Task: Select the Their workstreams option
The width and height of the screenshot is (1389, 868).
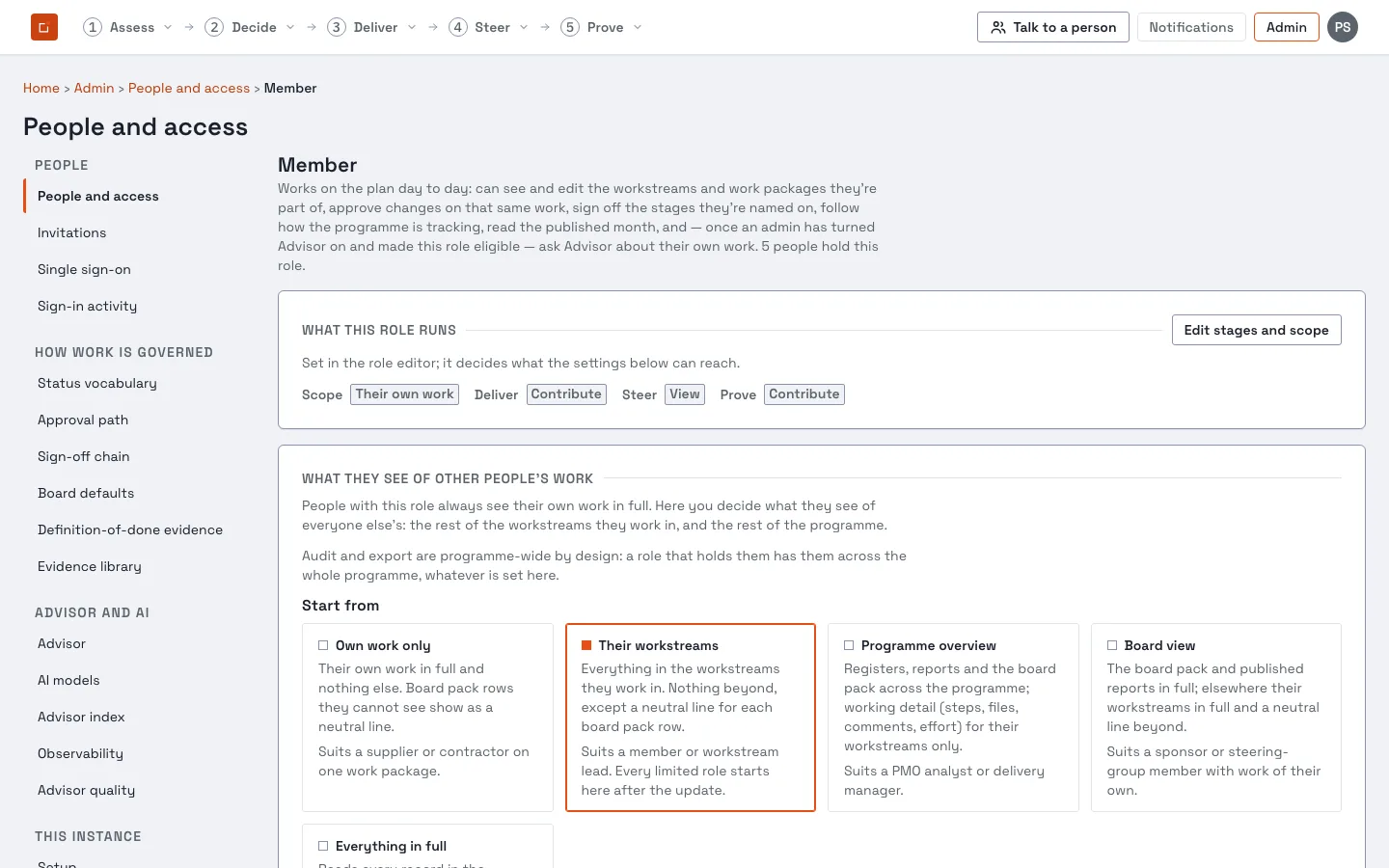Action: point(691,718)
